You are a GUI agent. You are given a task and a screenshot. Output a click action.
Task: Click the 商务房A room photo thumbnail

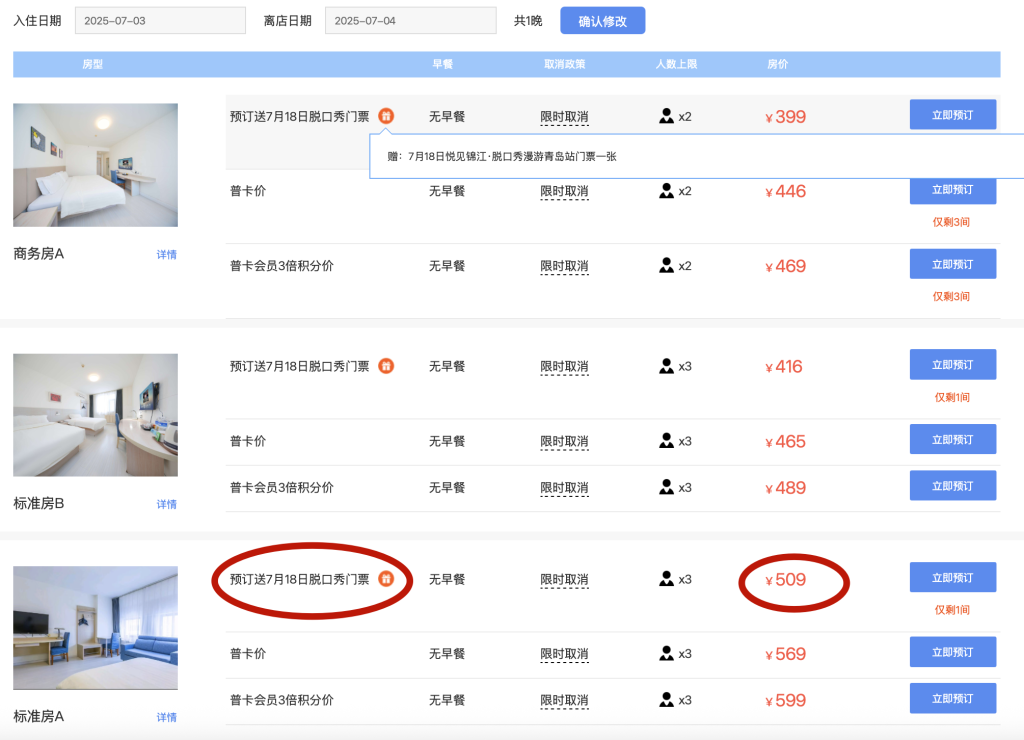(x=95, y=165)
